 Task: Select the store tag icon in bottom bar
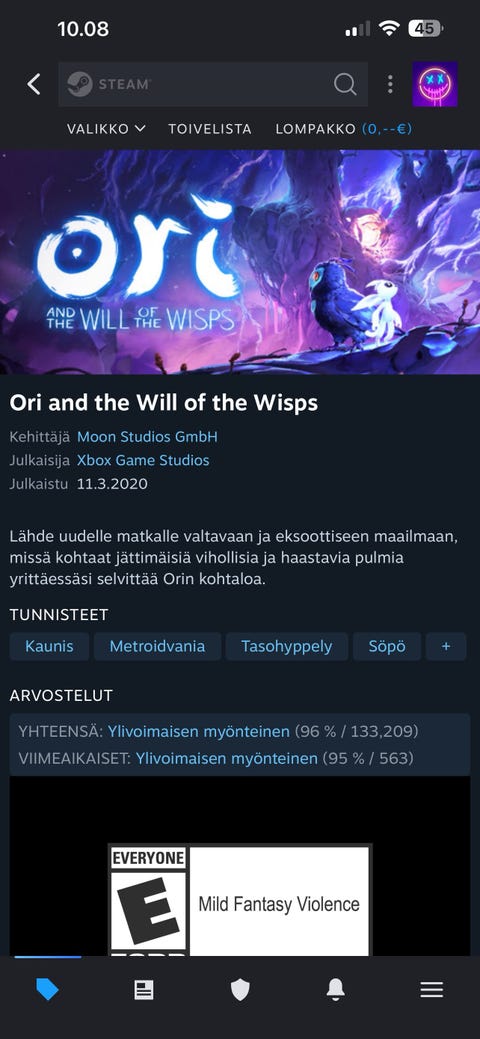[47, 990]
